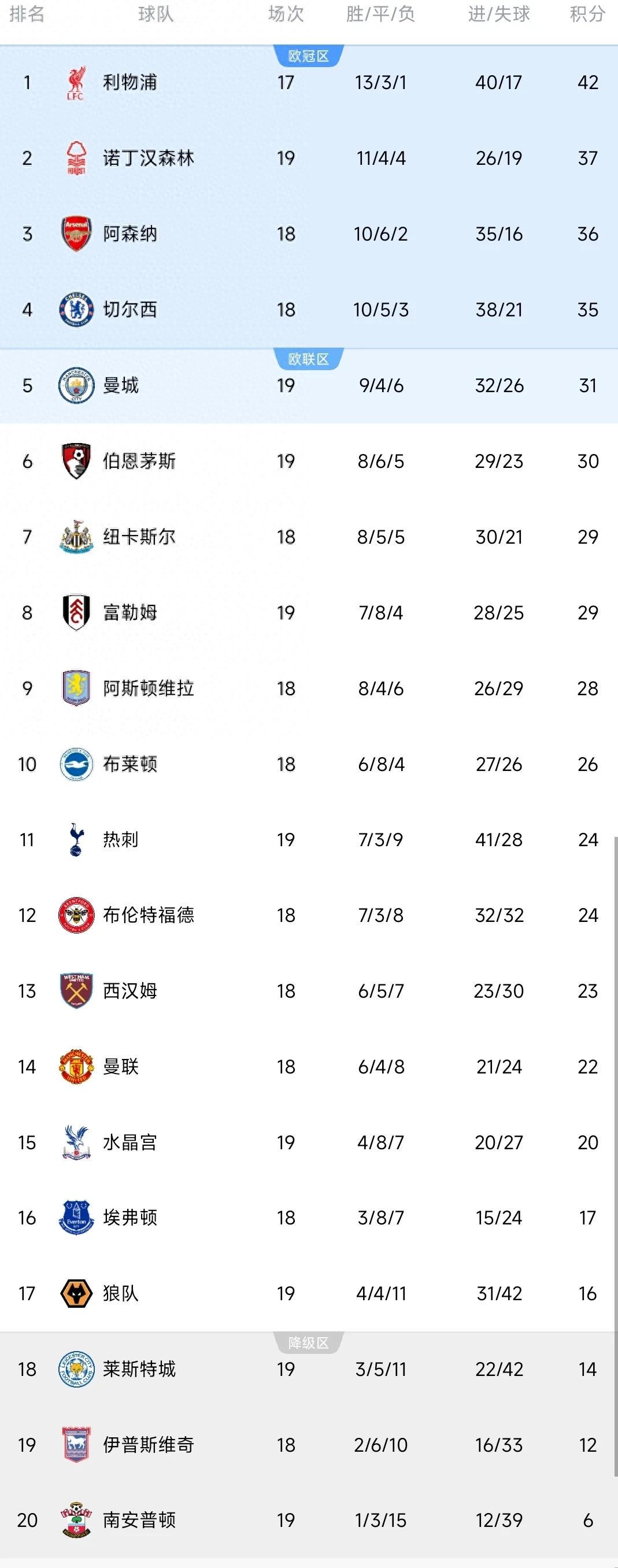Image resolution: width=618 pixels, height=1568 pixels.
Task: Open the Nottingham Forest club logo
Action: 76,158
